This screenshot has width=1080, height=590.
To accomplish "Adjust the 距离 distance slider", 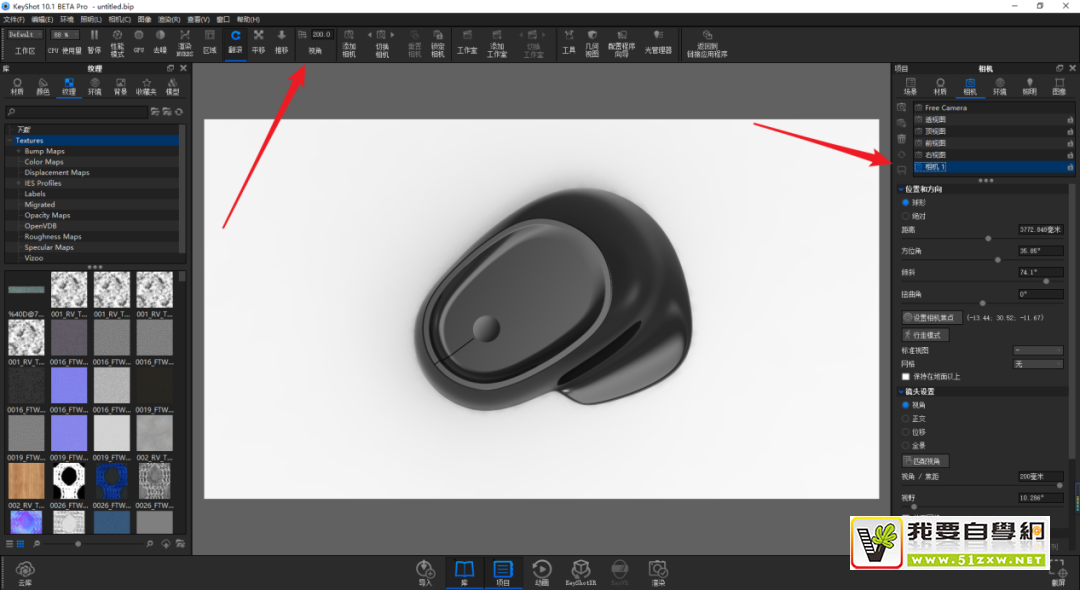I will pos(988,238).
